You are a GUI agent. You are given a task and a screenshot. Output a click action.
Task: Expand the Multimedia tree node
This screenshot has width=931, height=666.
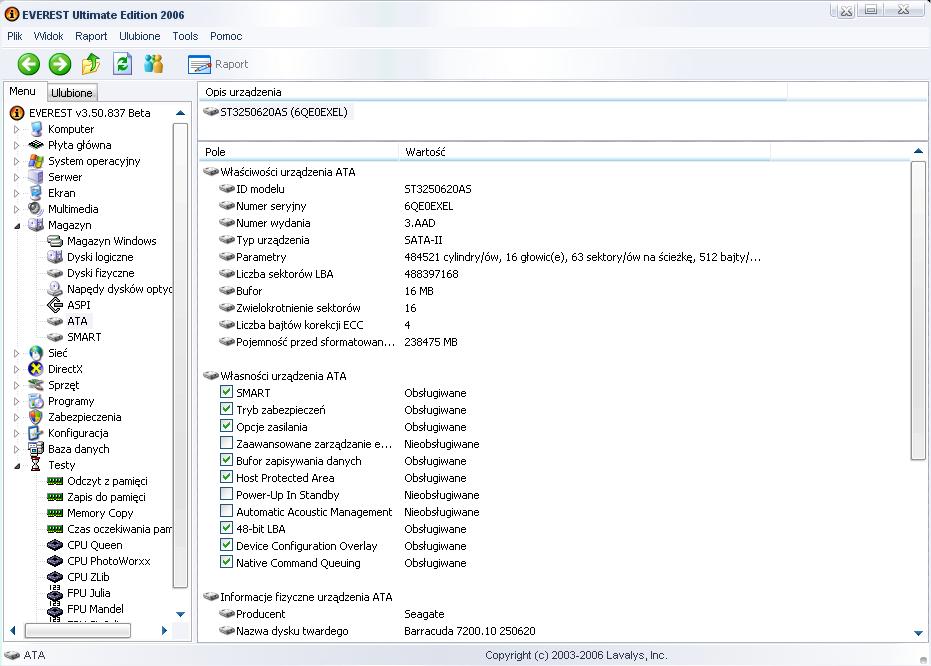click(17, 209)
